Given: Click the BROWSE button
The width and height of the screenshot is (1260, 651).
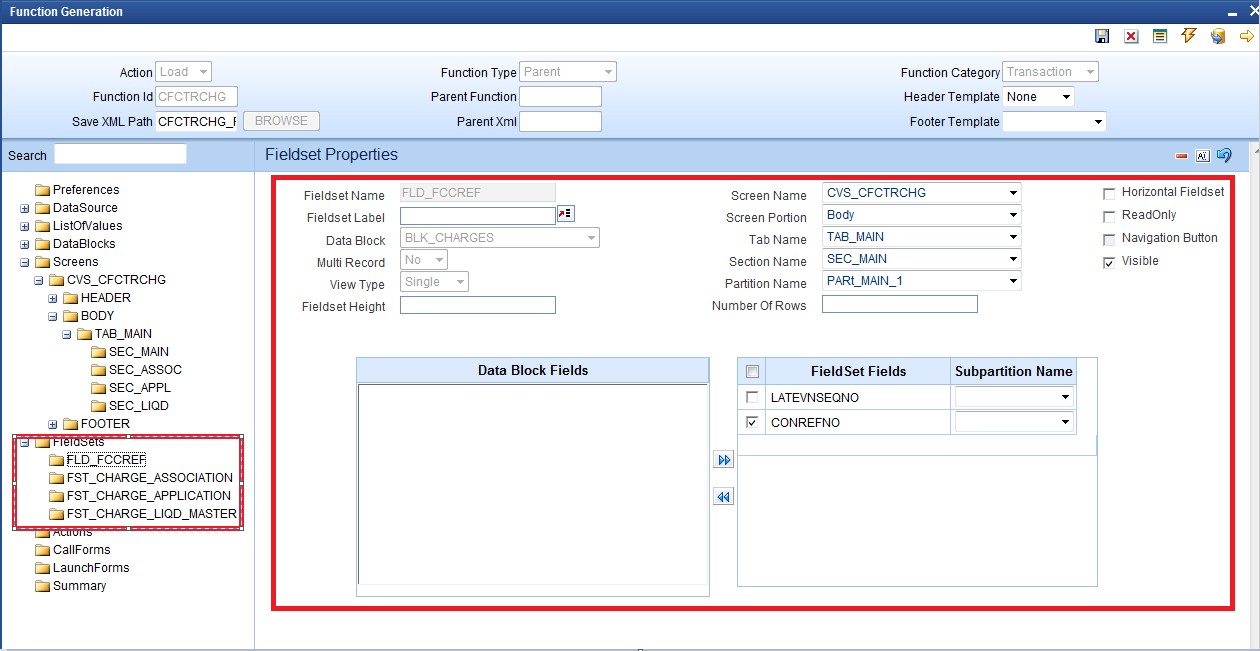Looking at the screenshot, I should click(281, 121).
